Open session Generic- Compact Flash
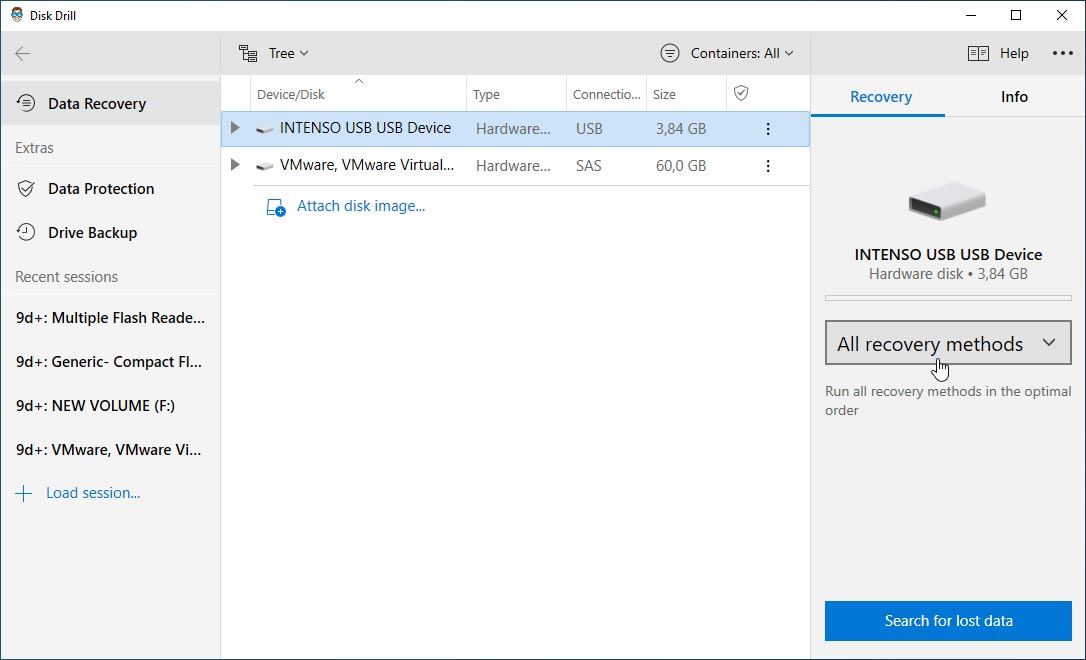The image size is (1086, 660). point(111,362)
